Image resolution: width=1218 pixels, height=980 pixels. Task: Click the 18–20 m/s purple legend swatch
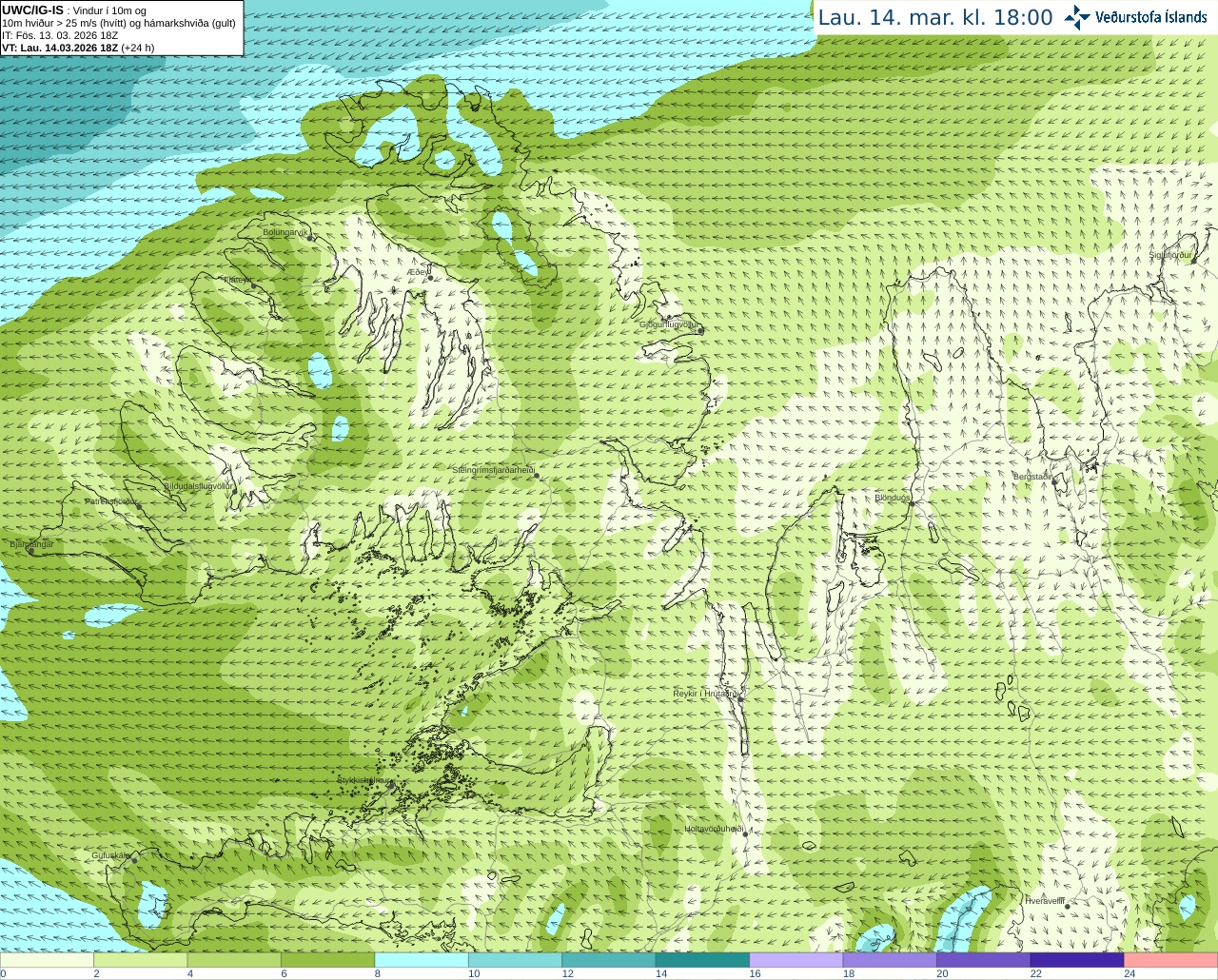pos(890,960)
